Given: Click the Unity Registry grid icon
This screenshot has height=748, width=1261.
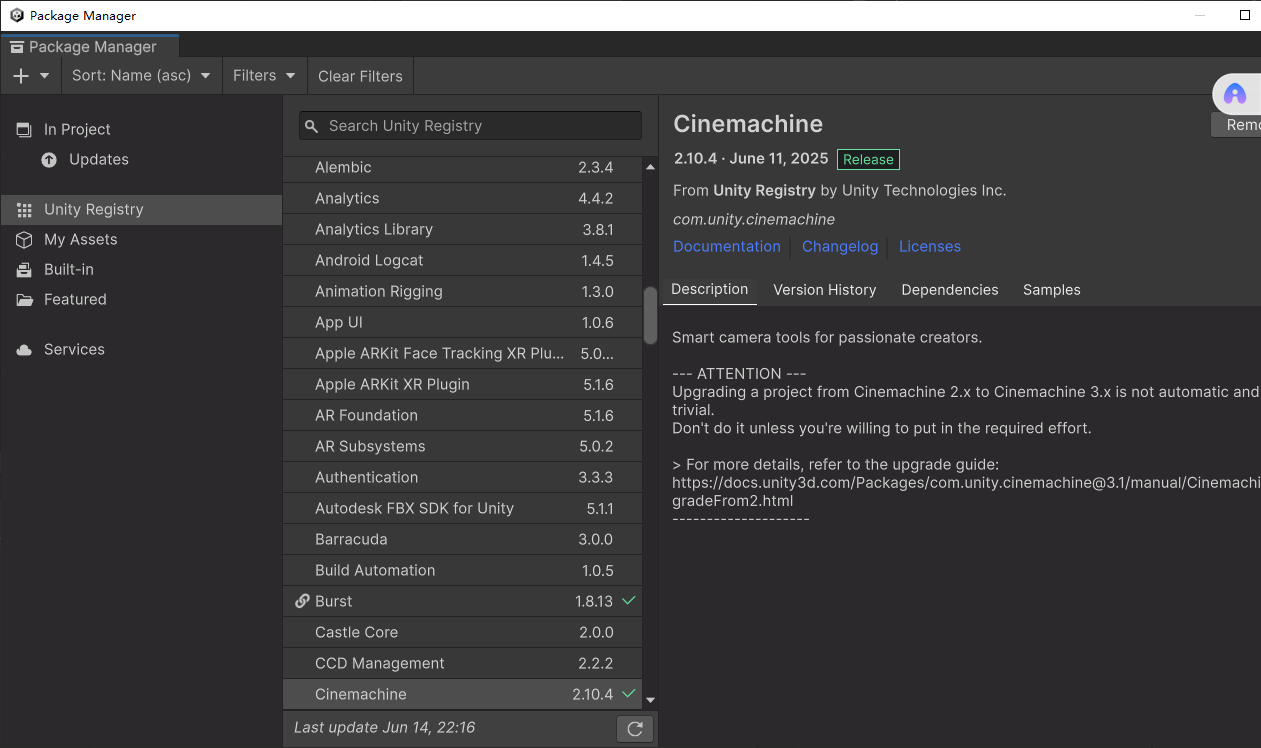Looking at the screenshot, I should [x=24, y=209].
